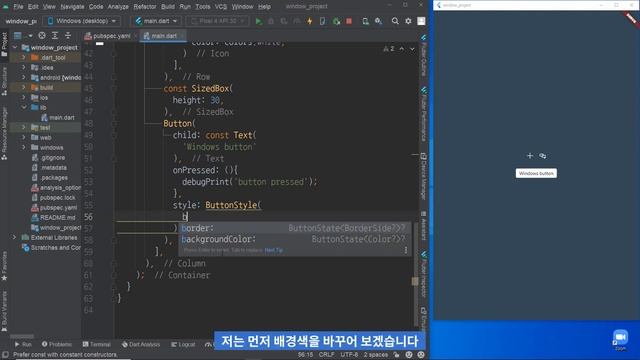Open IDE settings gear icon
640x360 pixels.
(x=408, y=21)
